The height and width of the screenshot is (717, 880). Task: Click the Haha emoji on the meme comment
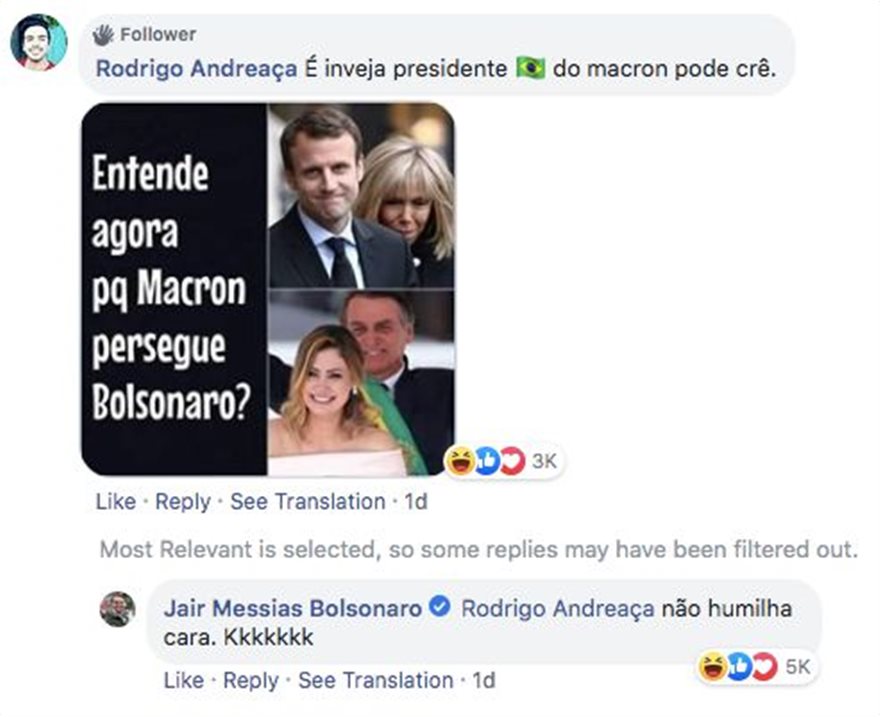tap(462, 460)
